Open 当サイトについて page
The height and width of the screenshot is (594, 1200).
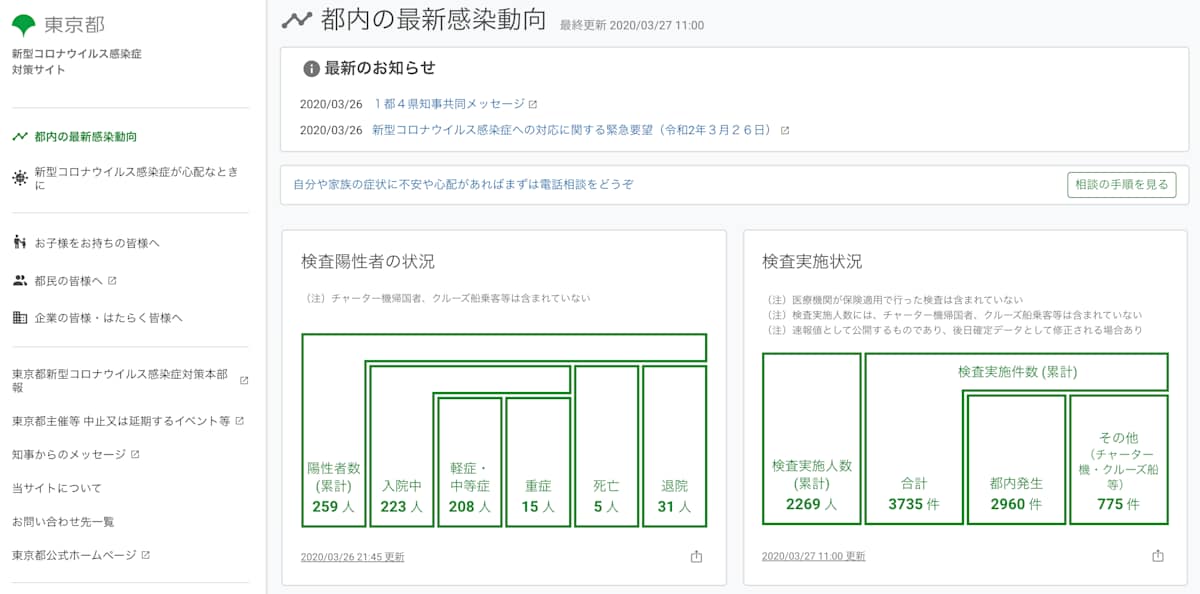(57, 488)
